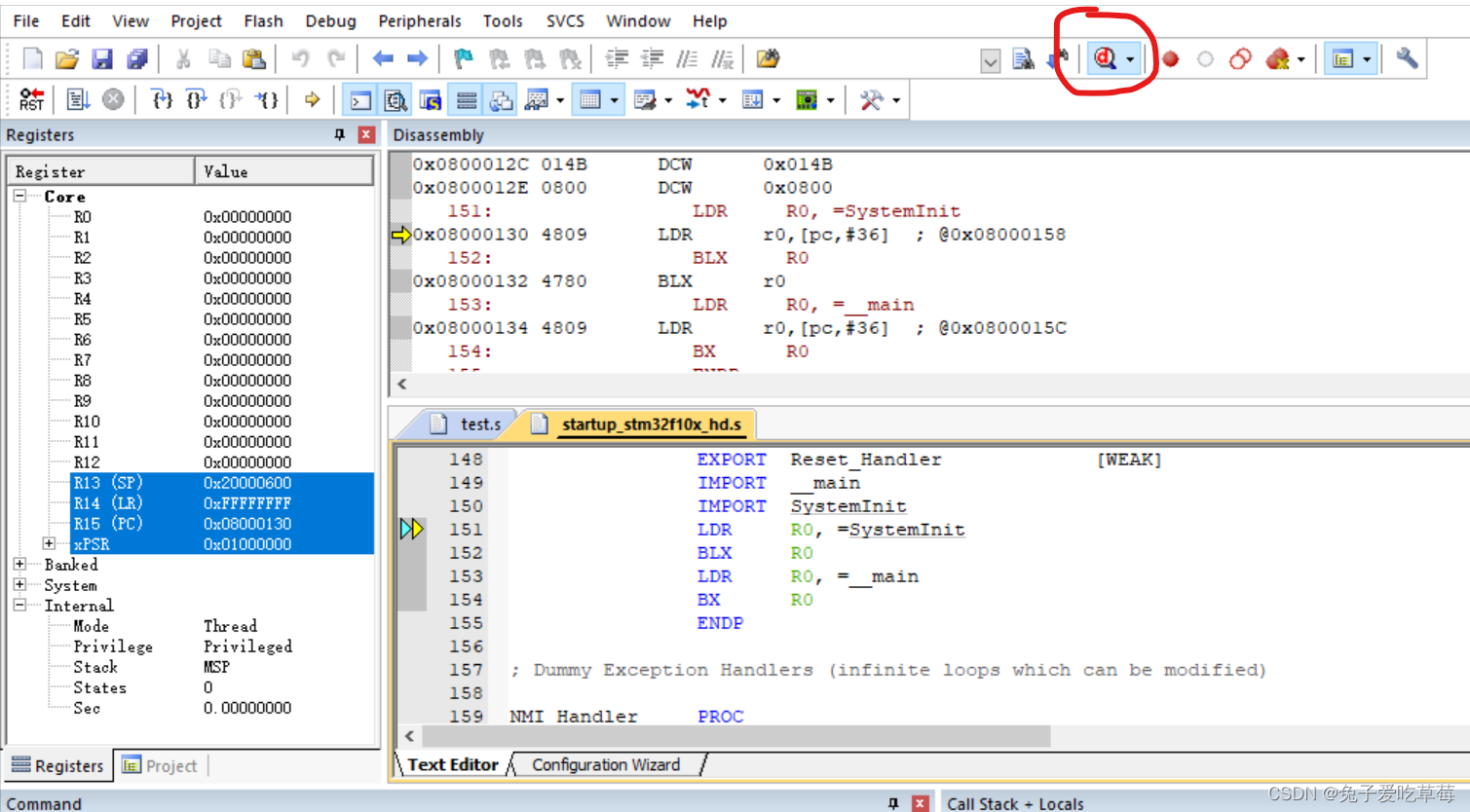Run the program from debug toolbar
Screen dimensions: 1470x812
coord(78,99)
